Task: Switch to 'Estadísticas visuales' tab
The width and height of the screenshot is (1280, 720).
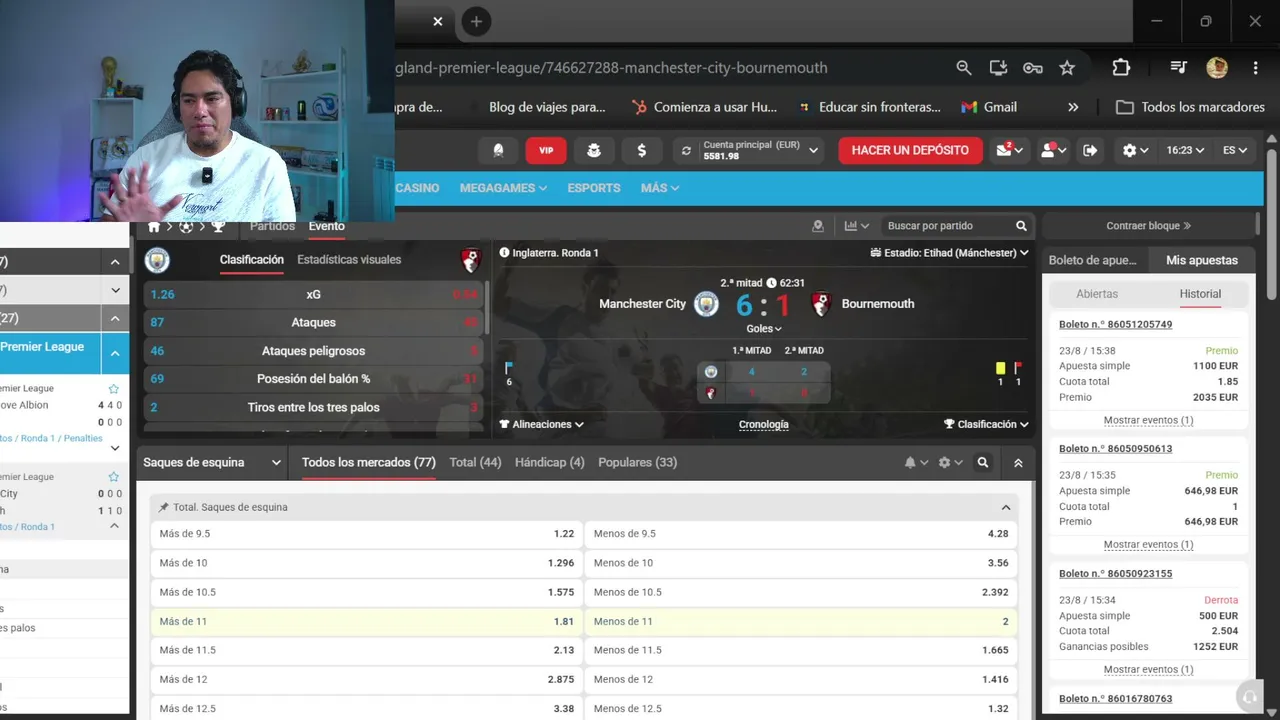Action: pos(349,260)
